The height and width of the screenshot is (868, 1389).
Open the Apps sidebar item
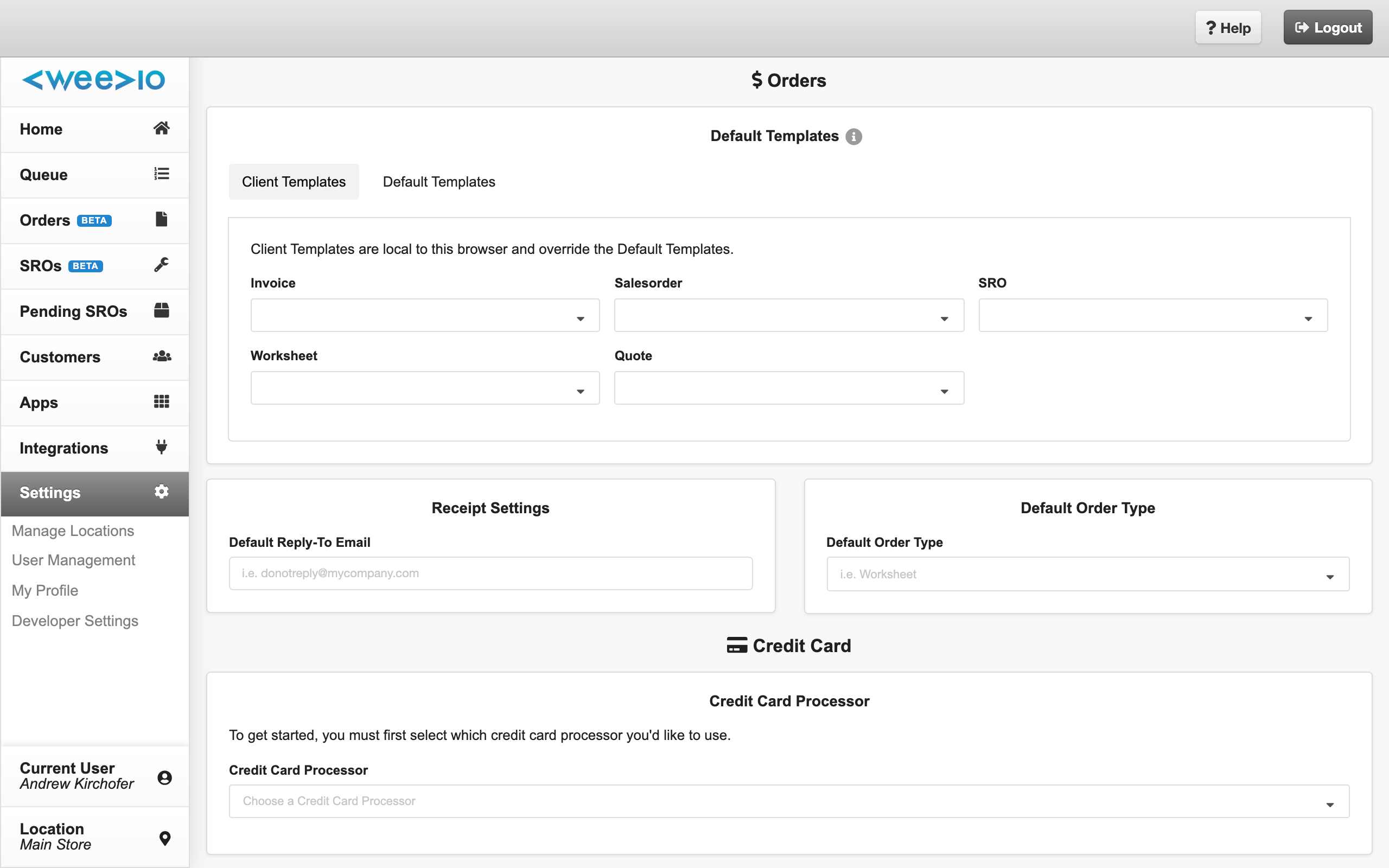[95, 403]
